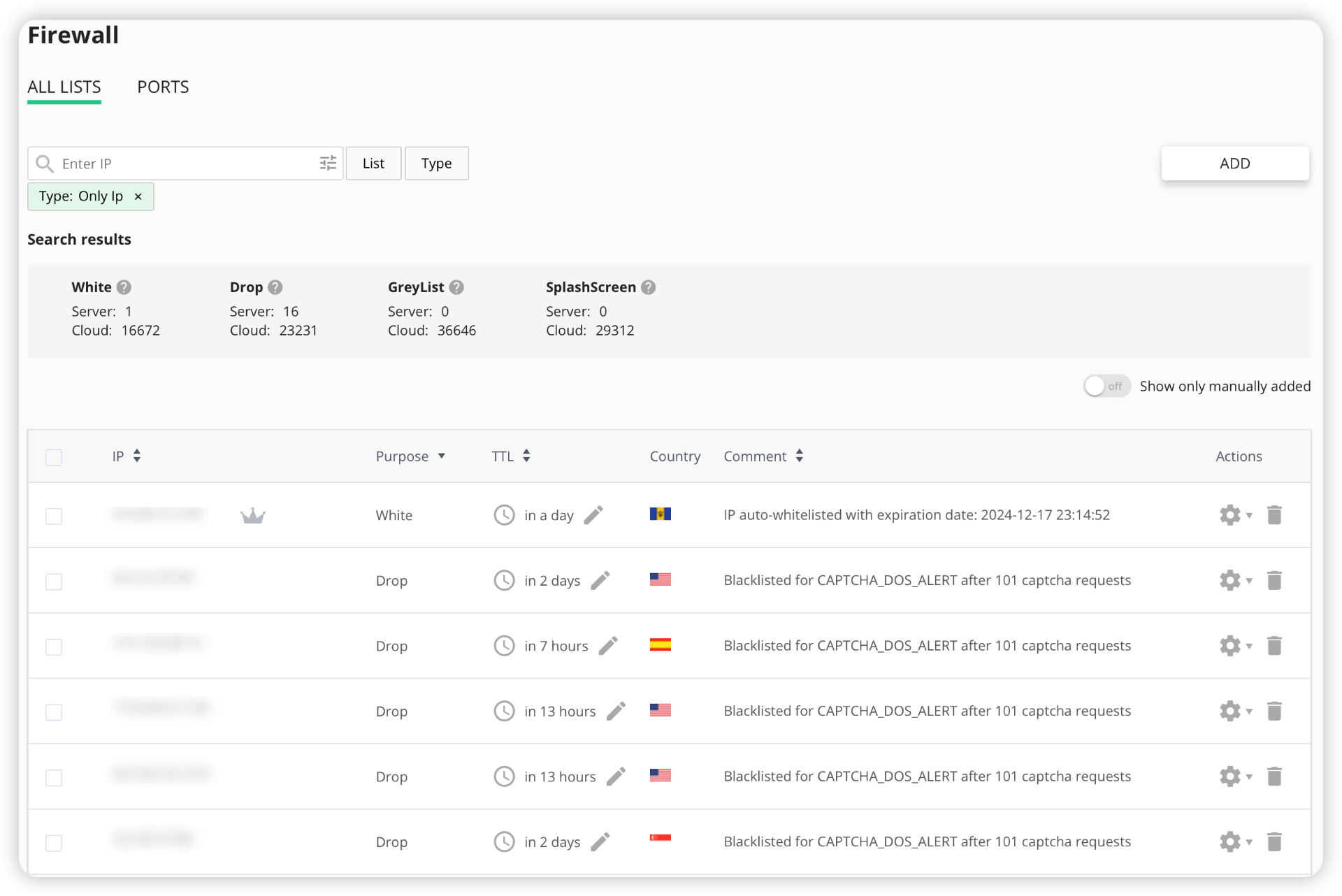This screenshot has width=1342, height=896.
Task: Open the search filter options icon
Action: pyautogui.click(x=328, y=164)
